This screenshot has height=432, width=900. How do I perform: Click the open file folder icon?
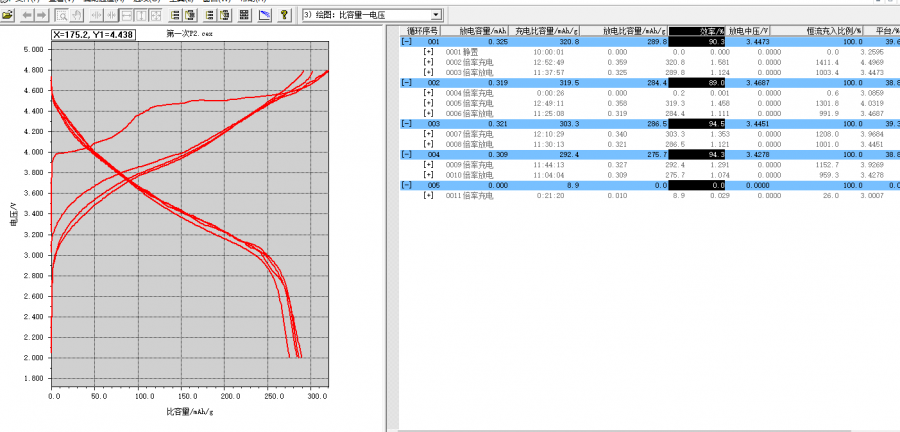tap(8, 16)
